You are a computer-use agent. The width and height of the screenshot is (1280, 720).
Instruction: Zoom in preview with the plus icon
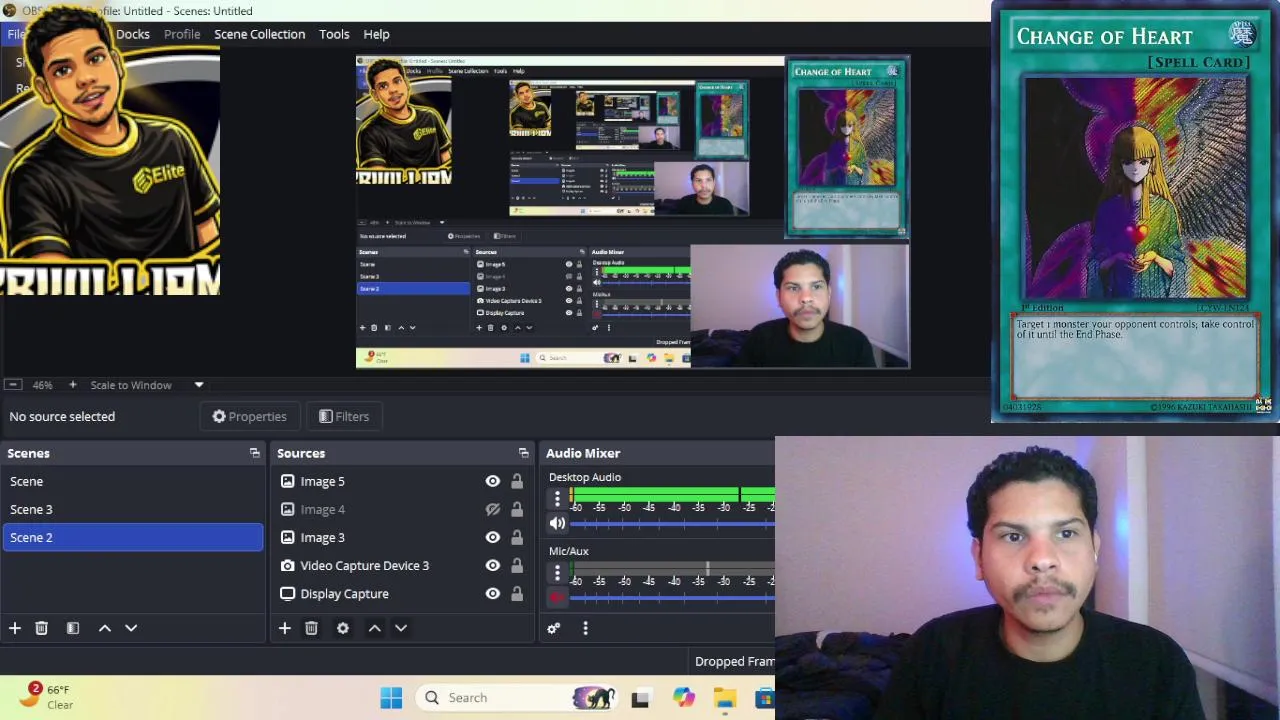(72, 385)
